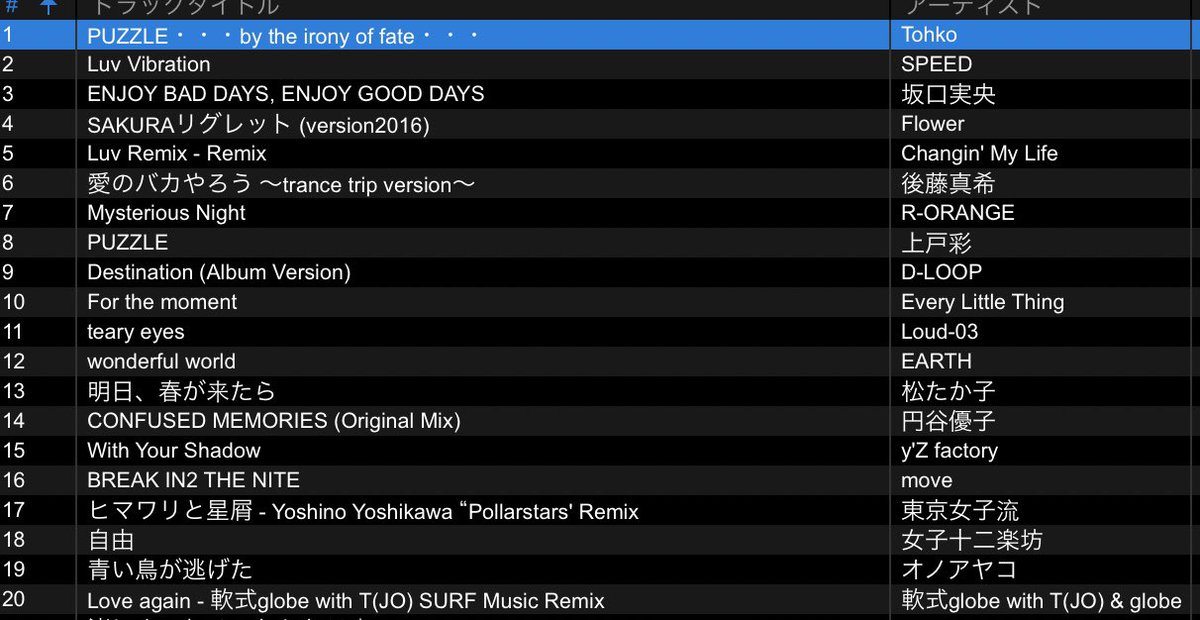
Task: Sort by the アーティスト column header
Action: point(972,7)
